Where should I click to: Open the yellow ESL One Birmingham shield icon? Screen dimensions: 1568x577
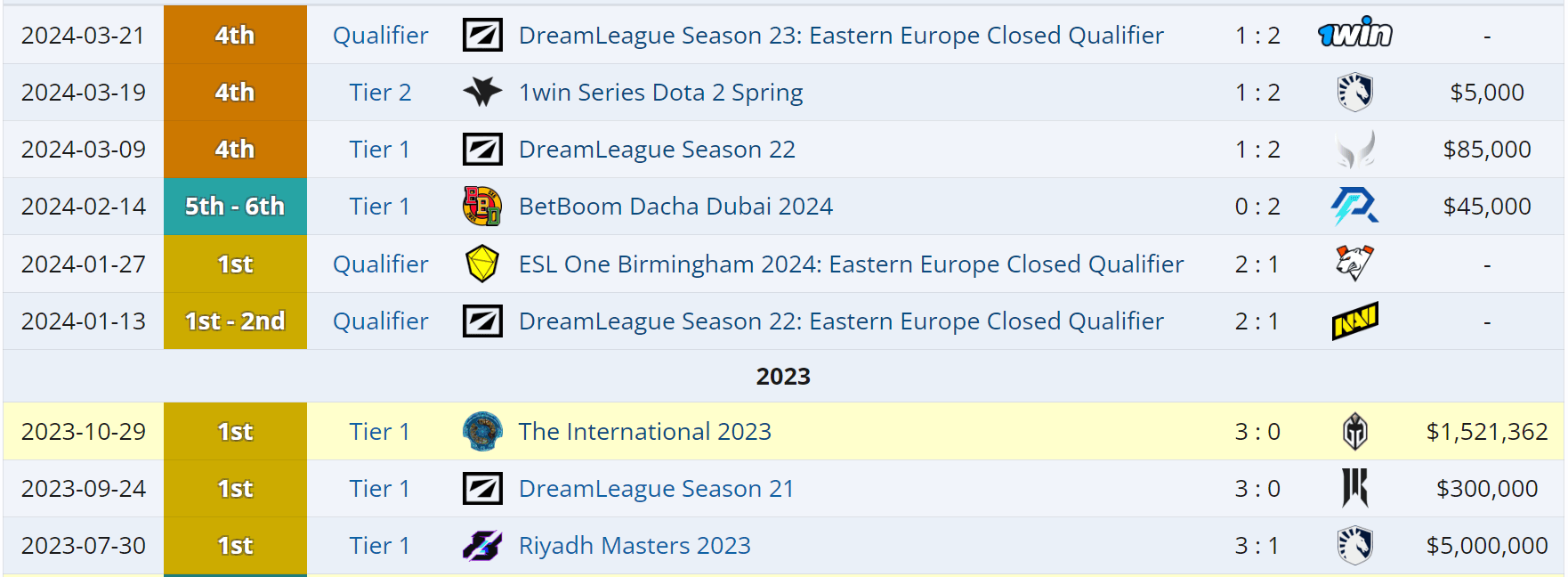point(481,264)
